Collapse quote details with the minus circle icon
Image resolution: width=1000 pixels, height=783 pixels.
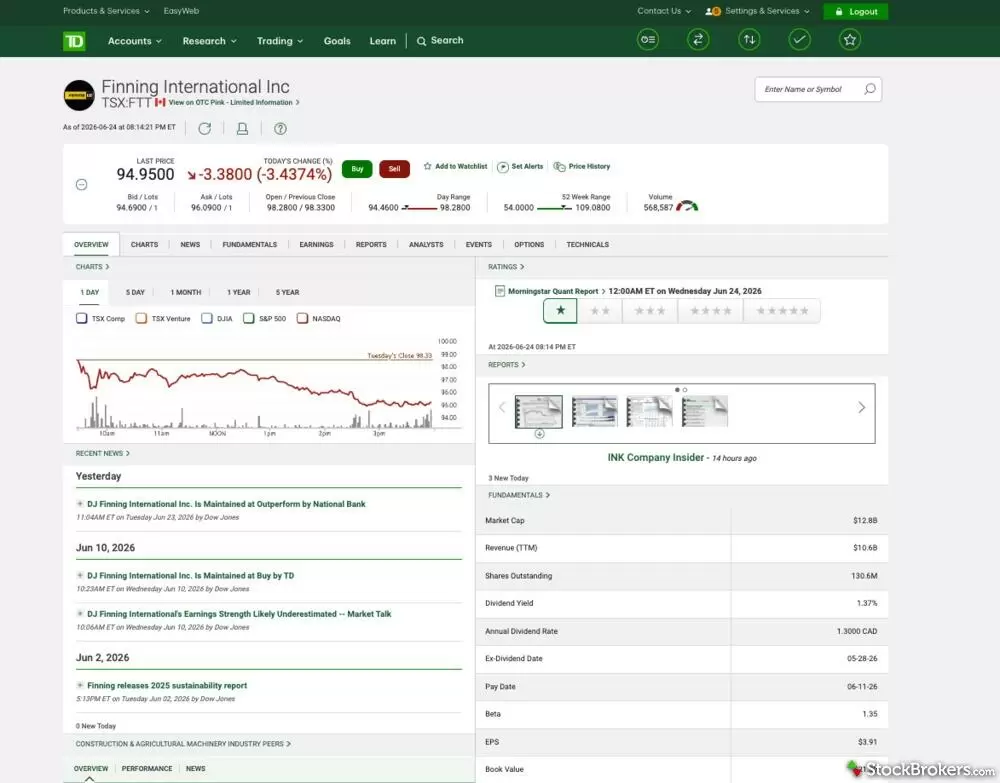coord(82,185)
